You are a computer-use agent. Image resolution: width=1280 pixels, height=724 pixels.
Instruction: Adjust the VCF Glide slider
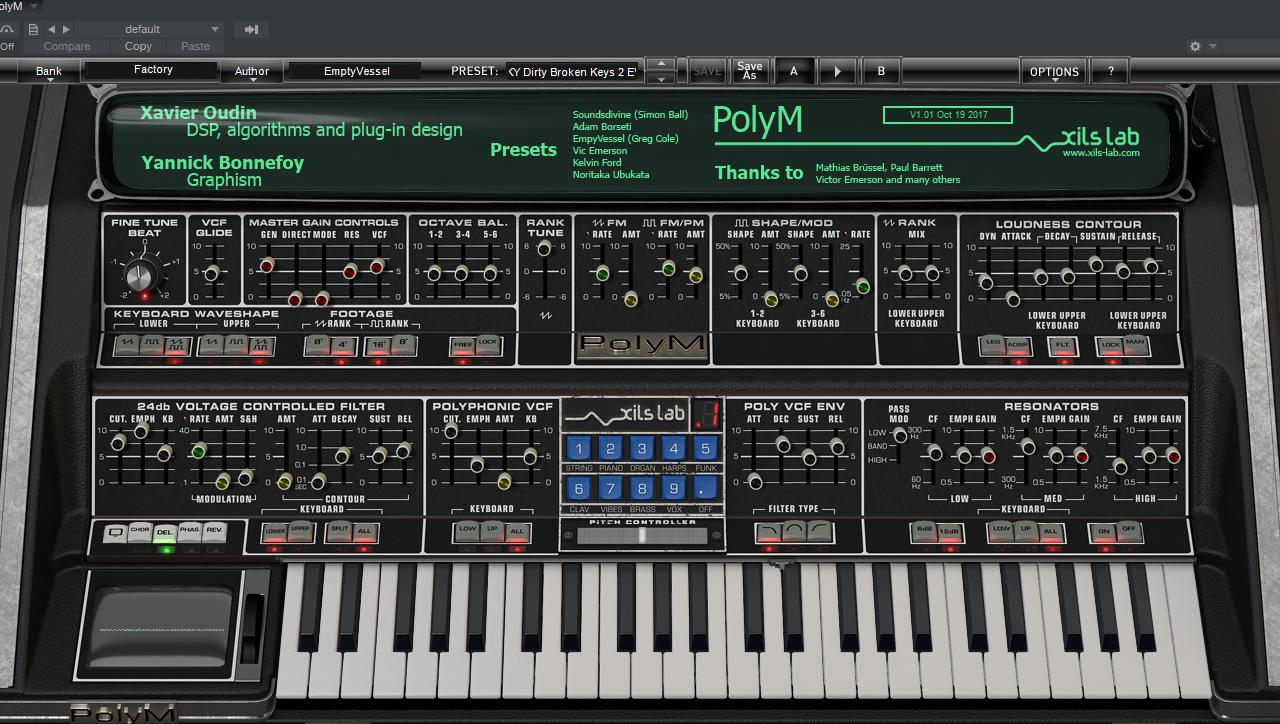212,272
